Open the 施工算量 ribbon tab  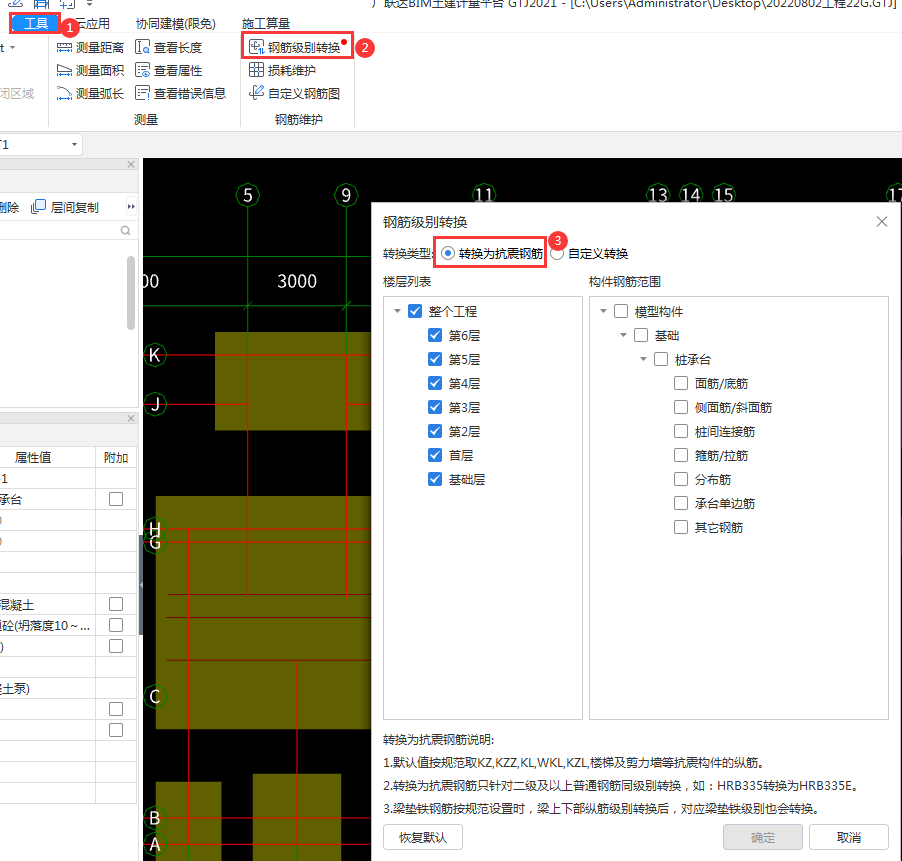pyautogui.click(x=266, y=24)
